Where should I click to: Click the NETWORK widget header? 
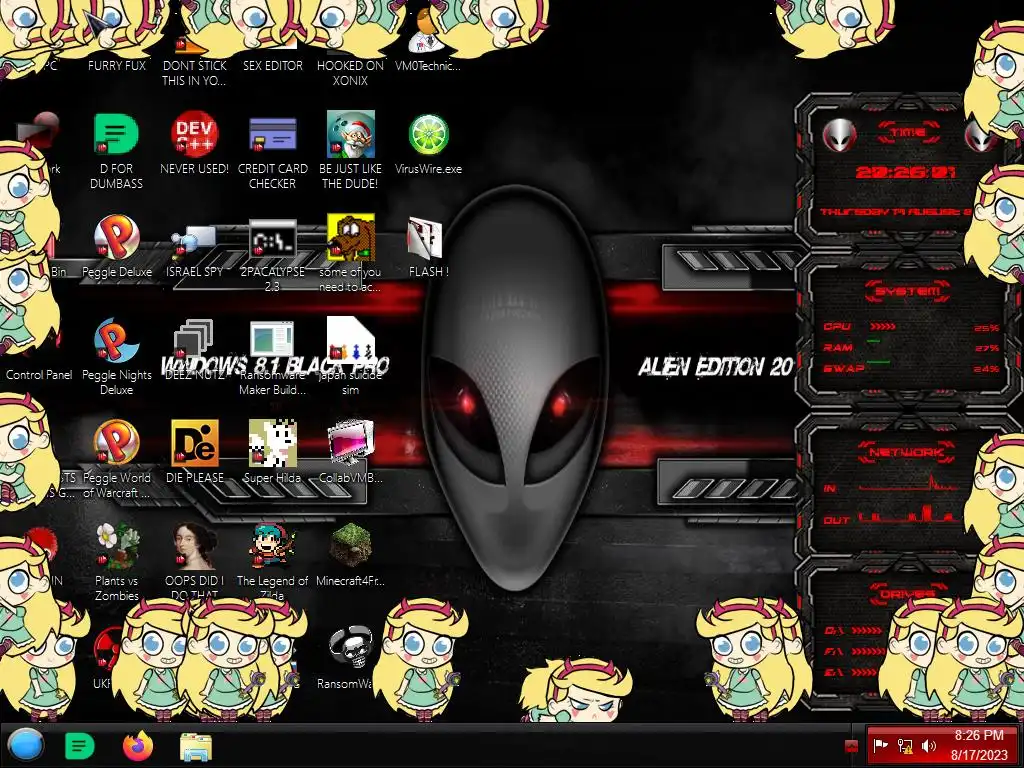click(907, 452)
